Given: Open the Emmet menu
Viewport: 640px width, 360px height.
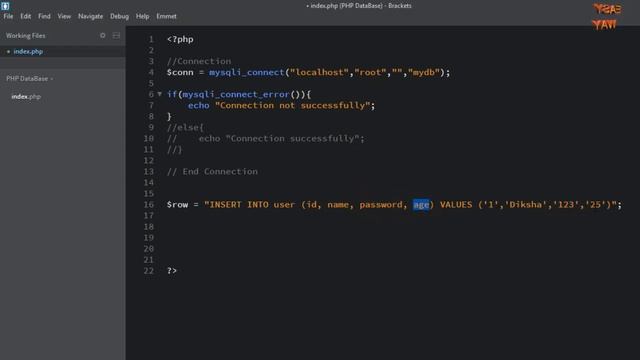Looking at the screenshot, I should pyautogui.click(x=167, y=16).
